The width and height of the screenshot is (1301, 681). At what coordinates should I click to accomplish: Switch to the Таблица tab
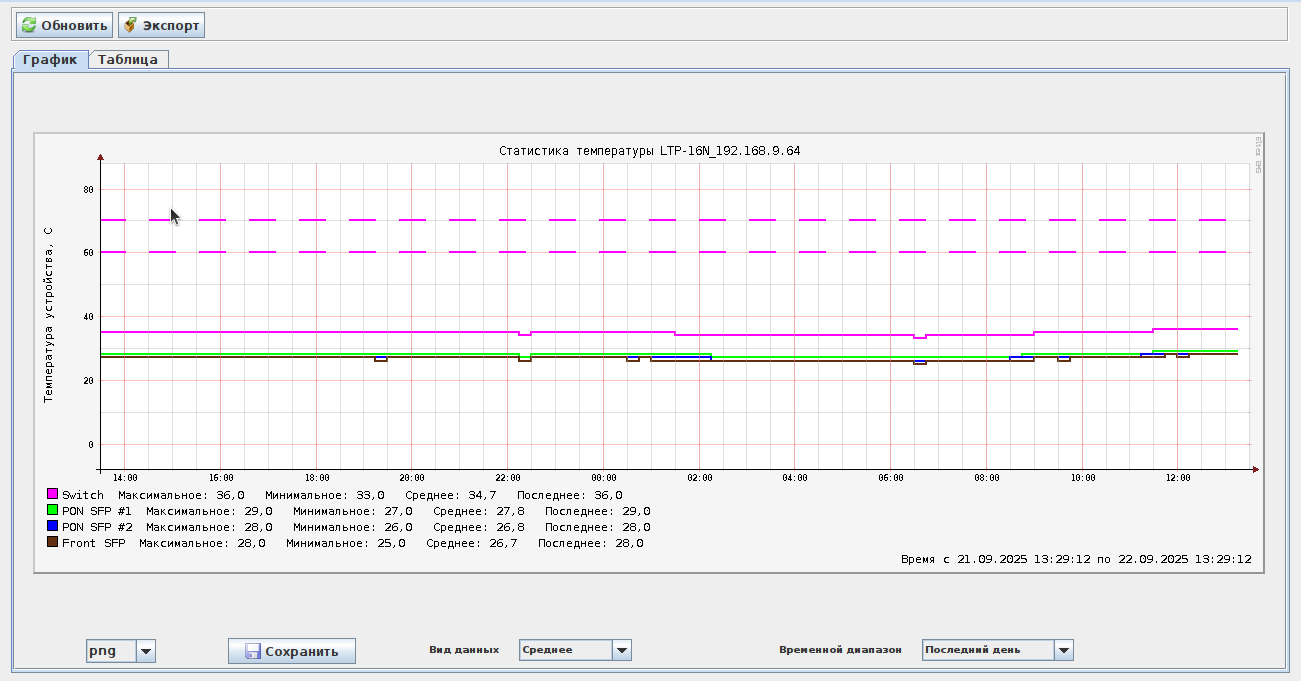pos(128,59)
